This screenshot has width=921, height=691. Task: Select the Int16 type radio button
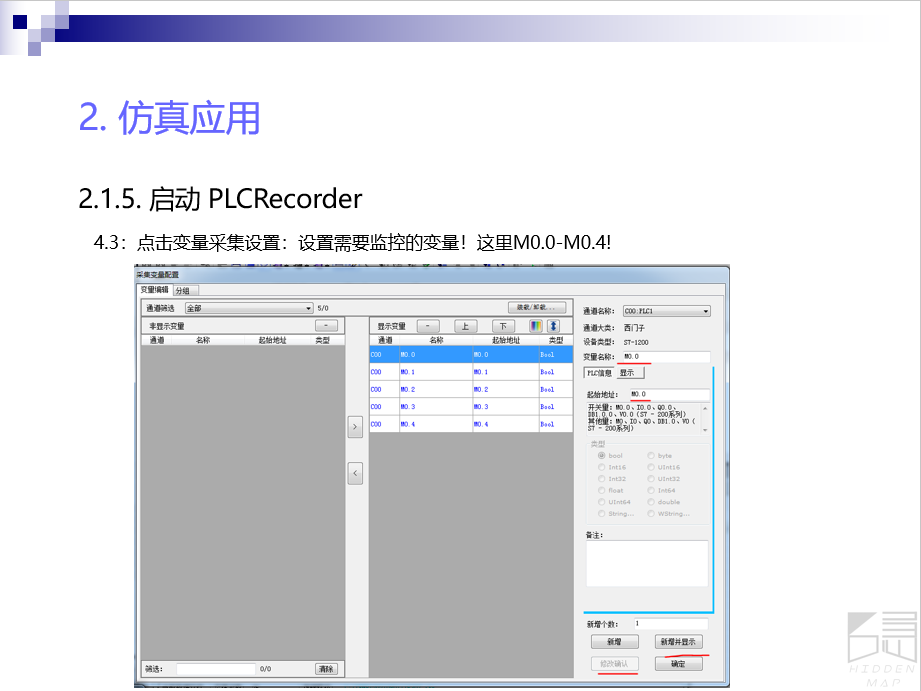[x=602, y=467]
